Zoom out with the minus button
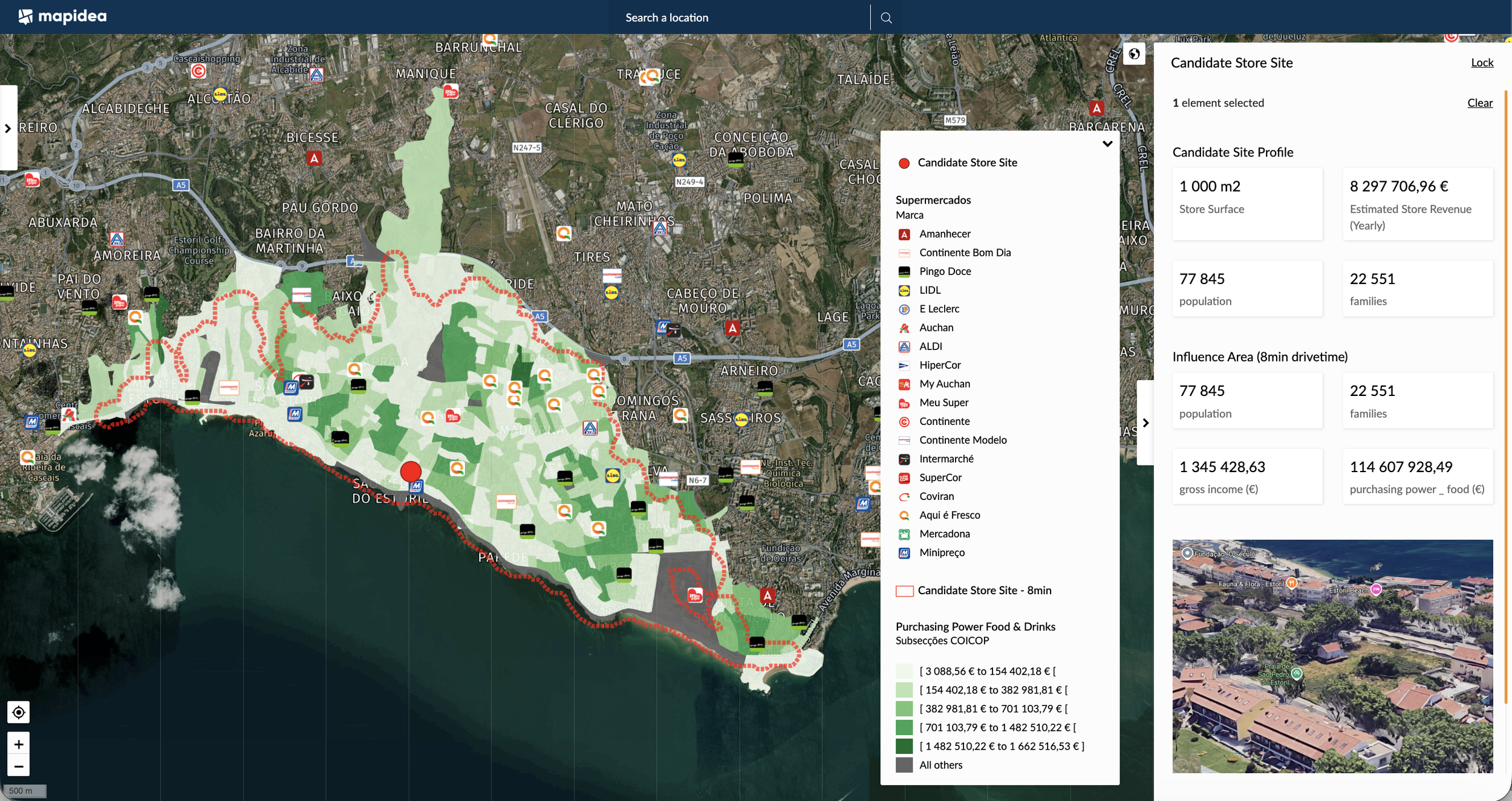This screenshot has width=1512, height=801. [x=19, y=766]
